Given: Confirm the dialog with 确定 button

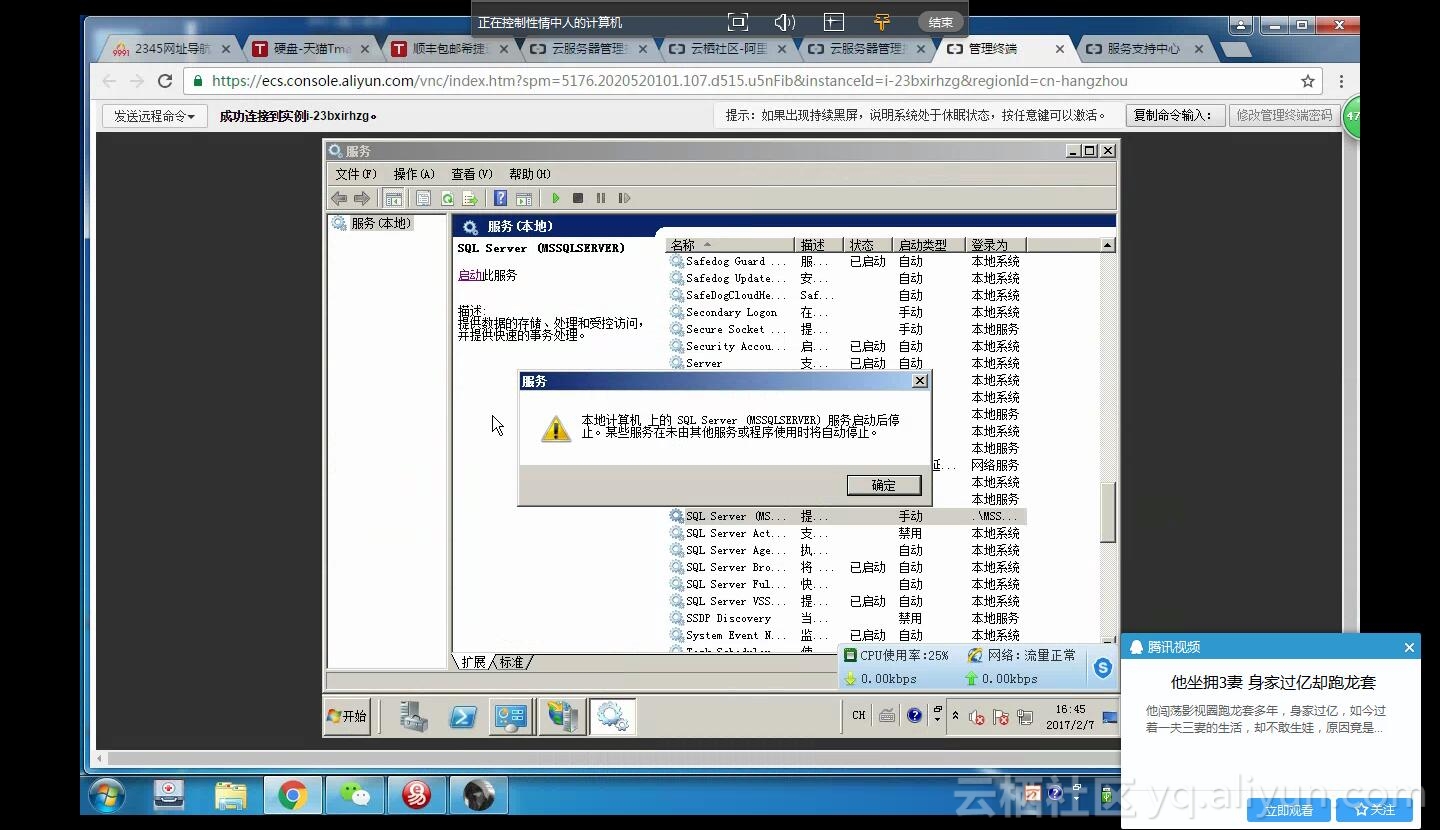Looking at the screenshot, I should (884, 485).
